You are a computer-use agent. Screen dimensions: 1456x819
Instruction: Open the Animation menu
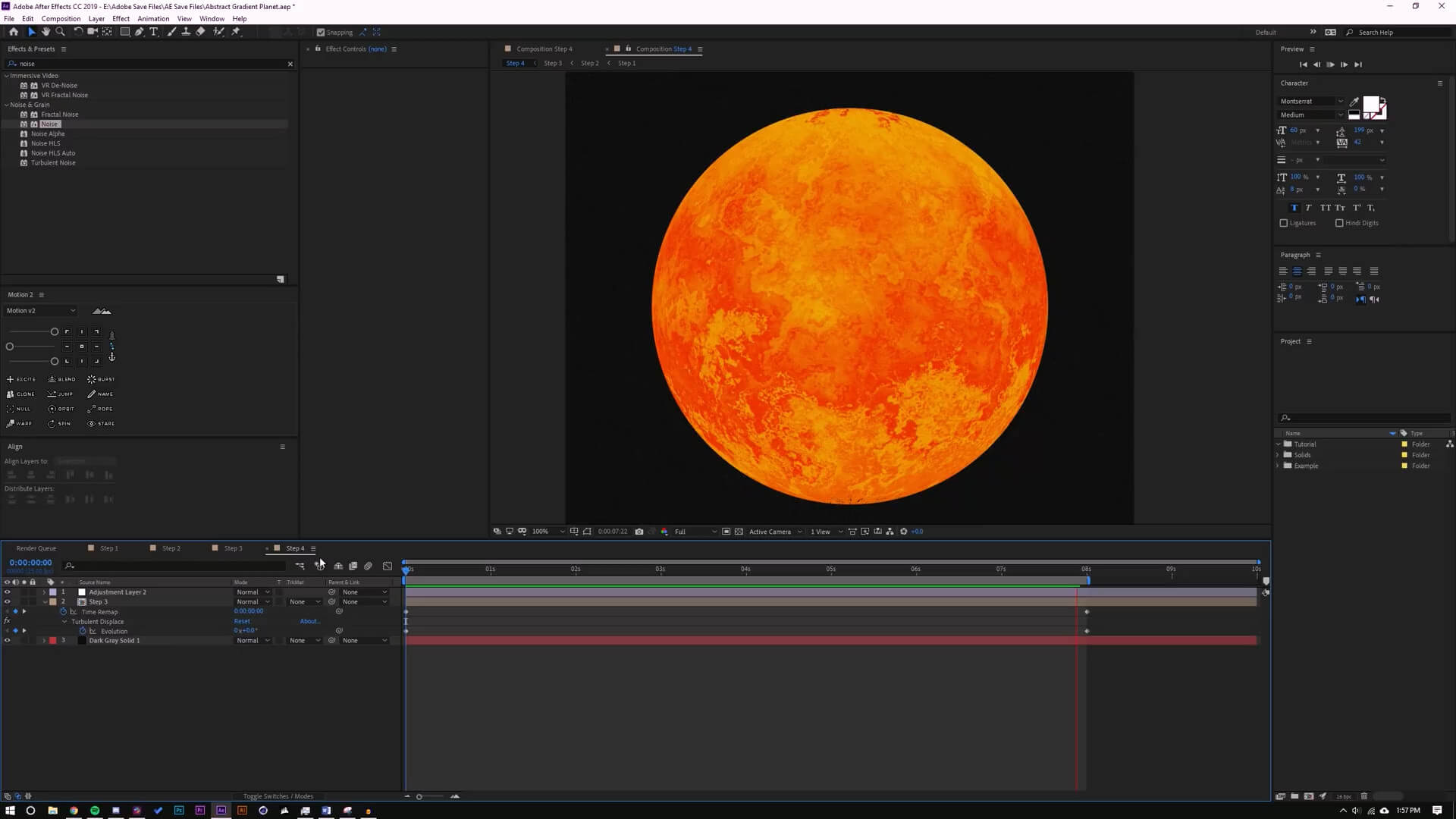(x=153, y=18)
